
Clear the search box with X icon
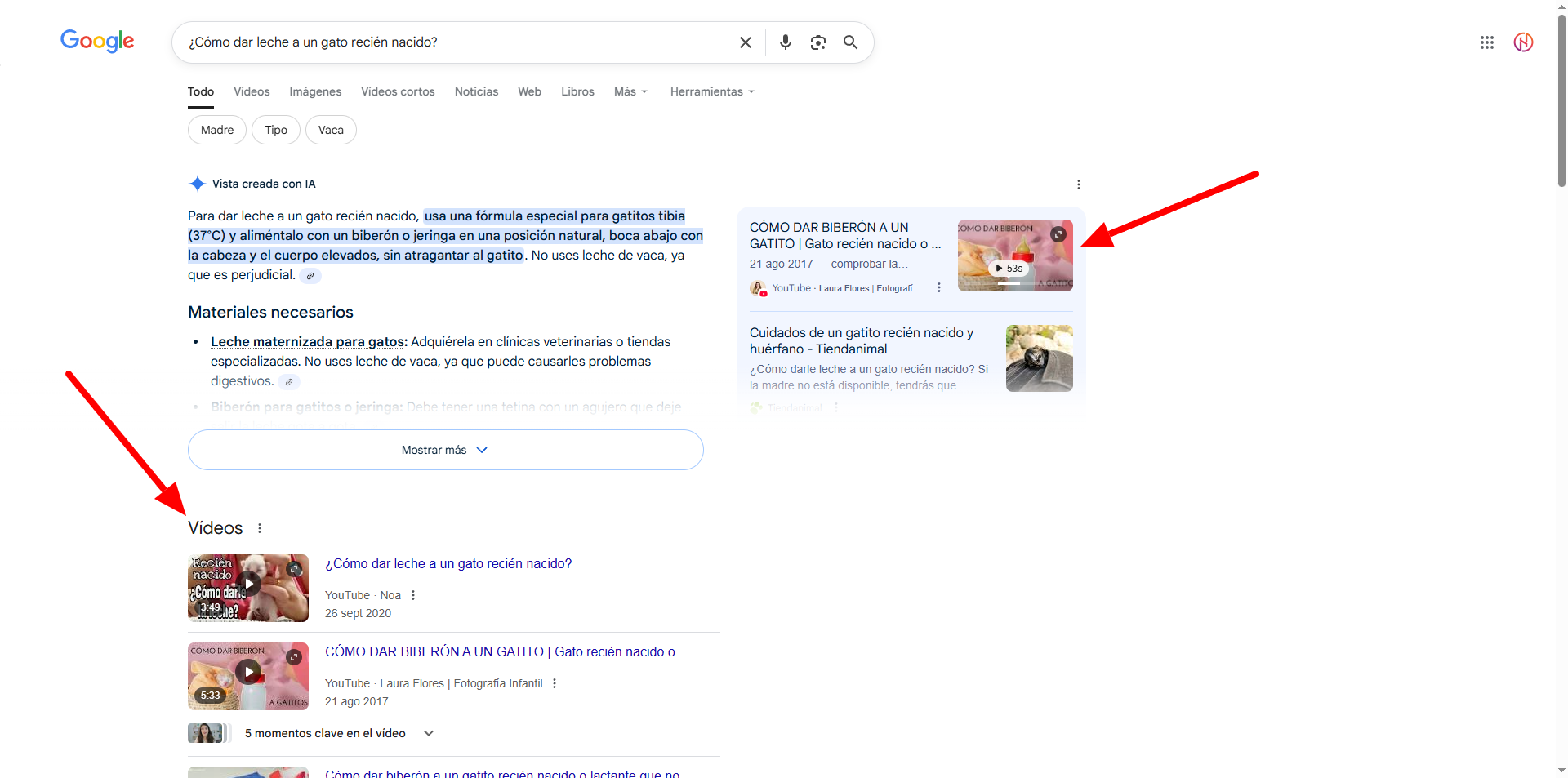[x=745, y=42]
